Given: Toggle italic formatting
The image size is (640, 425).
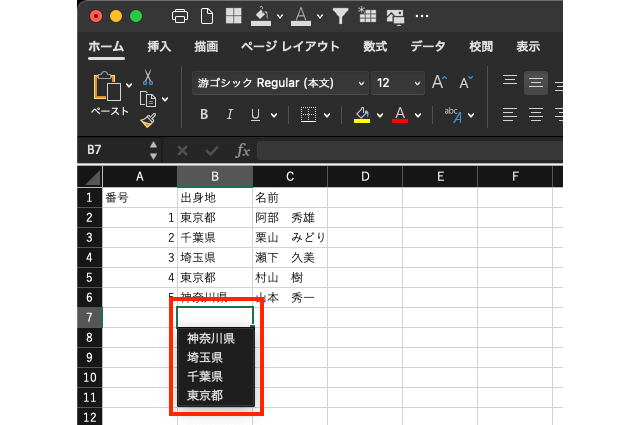Looking at the screenshot, I should 230,115.
